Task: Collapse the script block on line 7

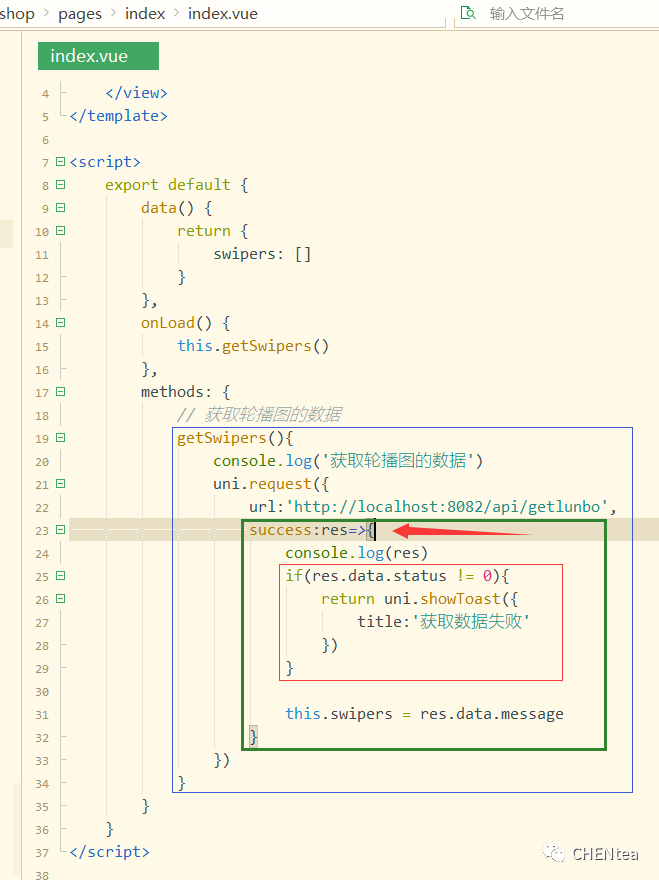Action: tap(61, 162)
